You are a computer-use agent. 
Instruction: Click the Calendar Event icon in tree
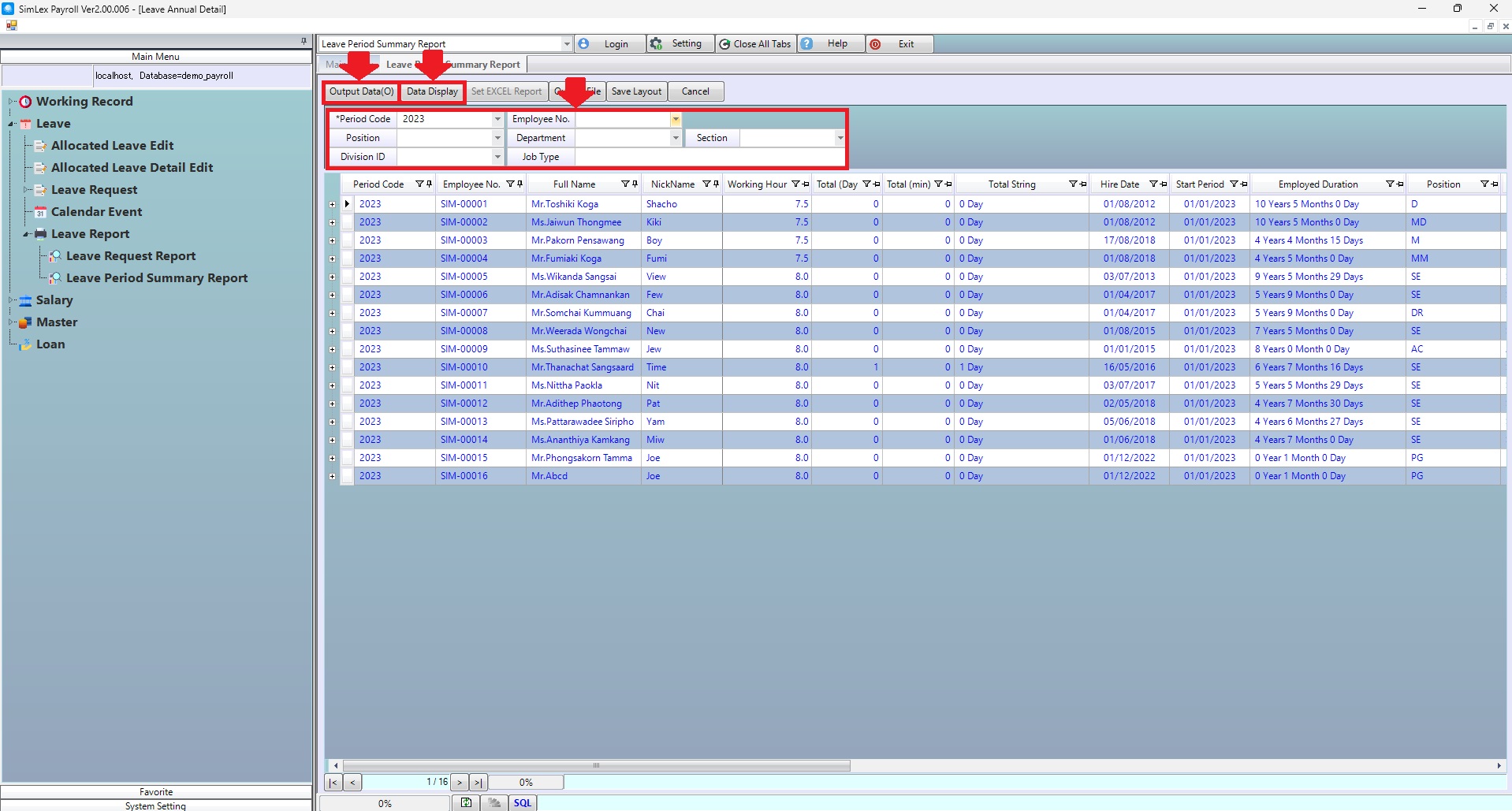coord(40,212)
